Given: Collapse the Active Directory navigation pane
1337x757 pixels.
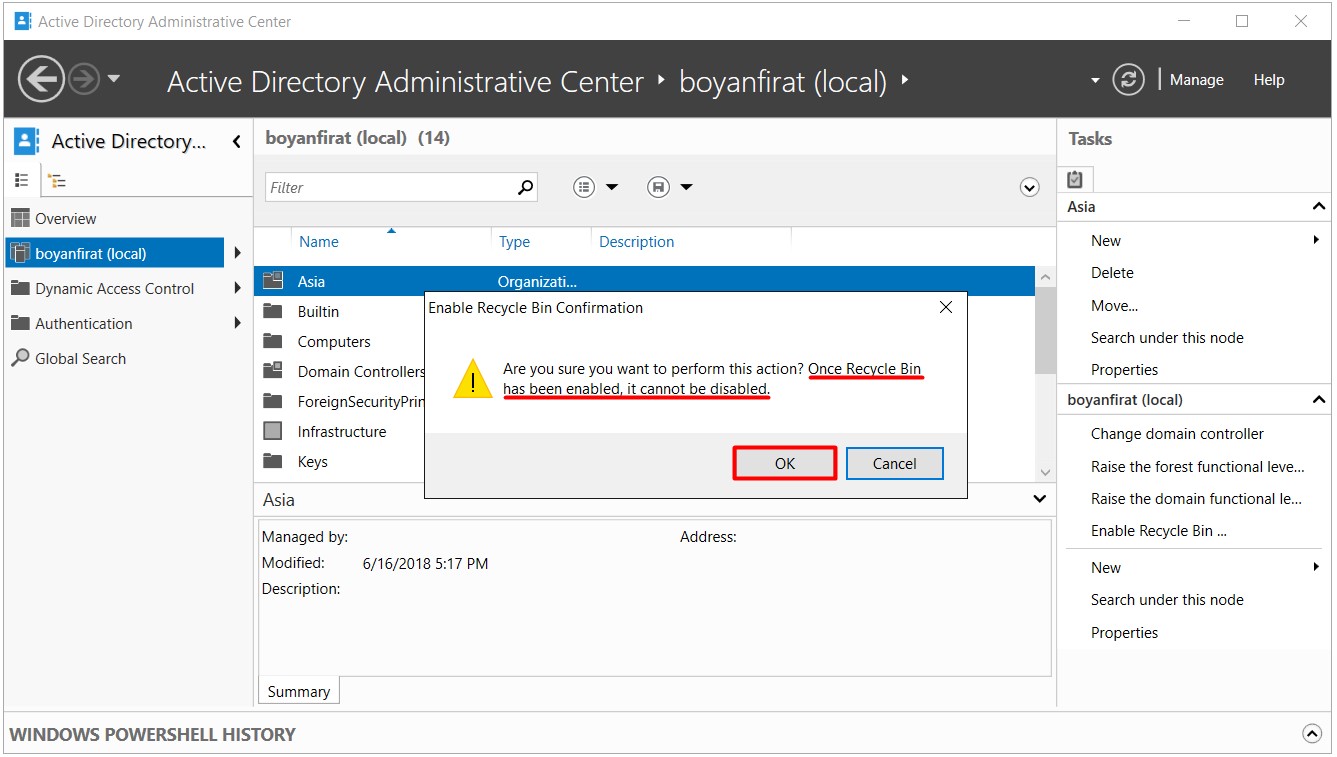Looking at the screenshot, I should pyautogui.click(x=236, y=142).
